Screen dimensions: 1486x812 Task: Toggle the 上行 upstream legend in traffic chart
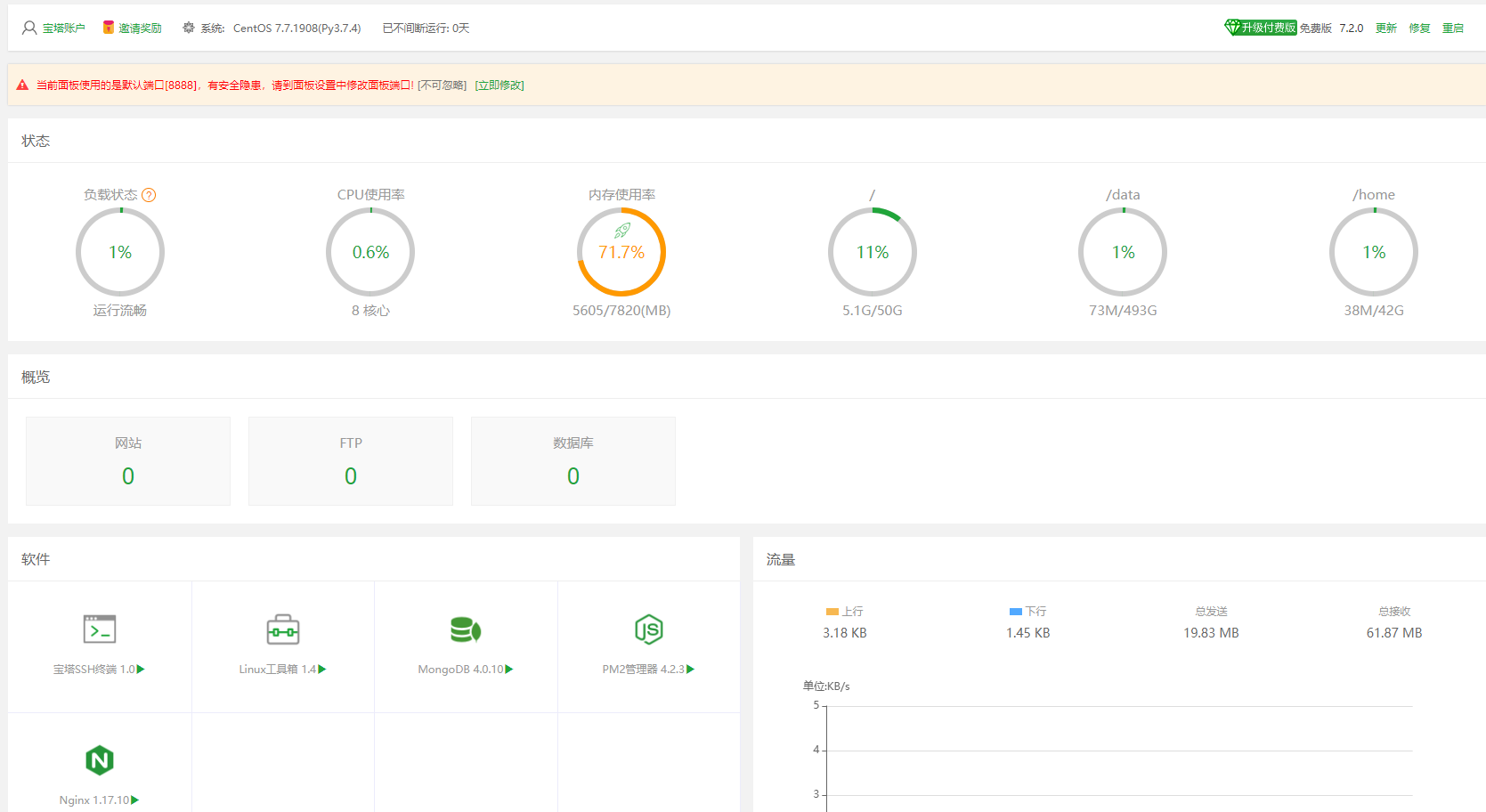point(844,612)
